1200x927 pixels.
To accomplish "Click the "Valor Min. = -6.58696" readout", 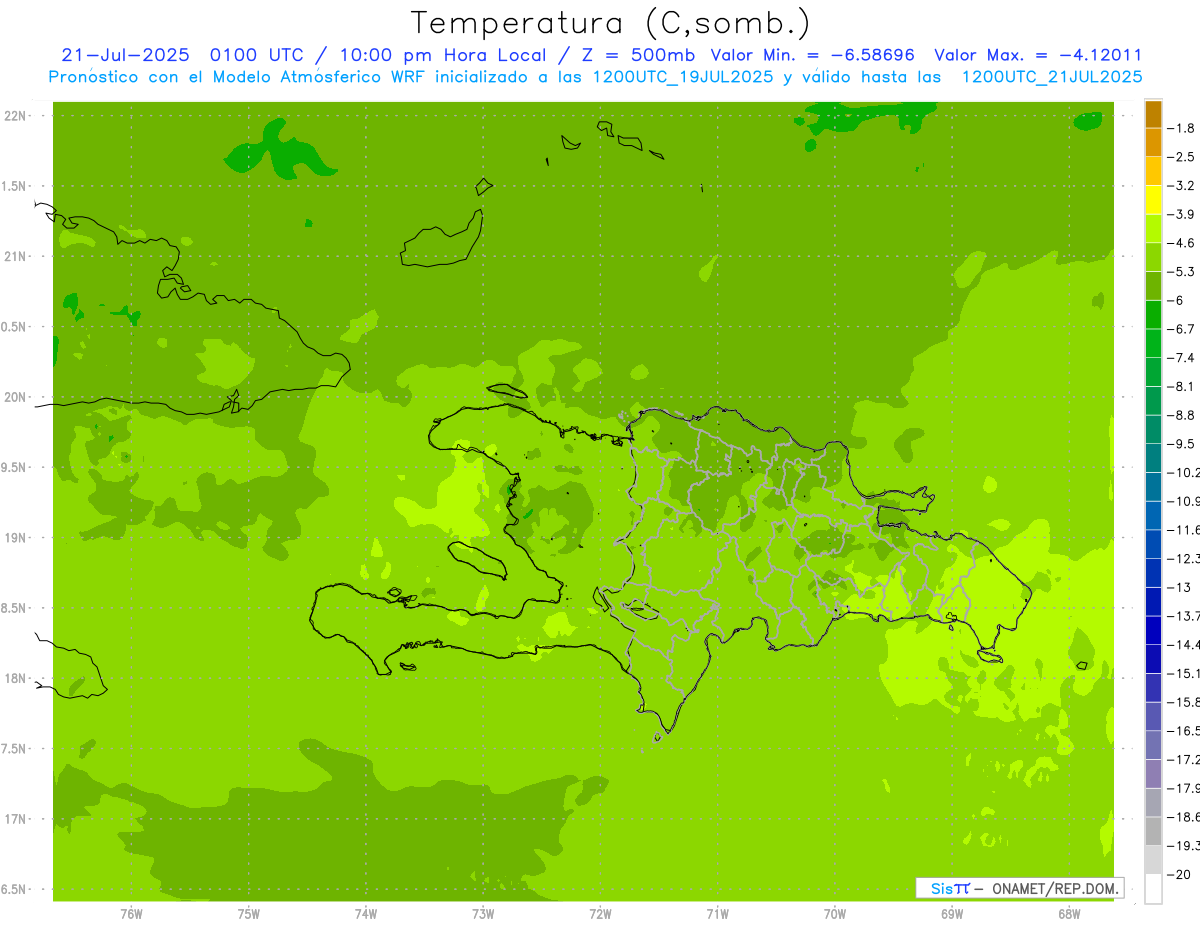I will (812, 55).
